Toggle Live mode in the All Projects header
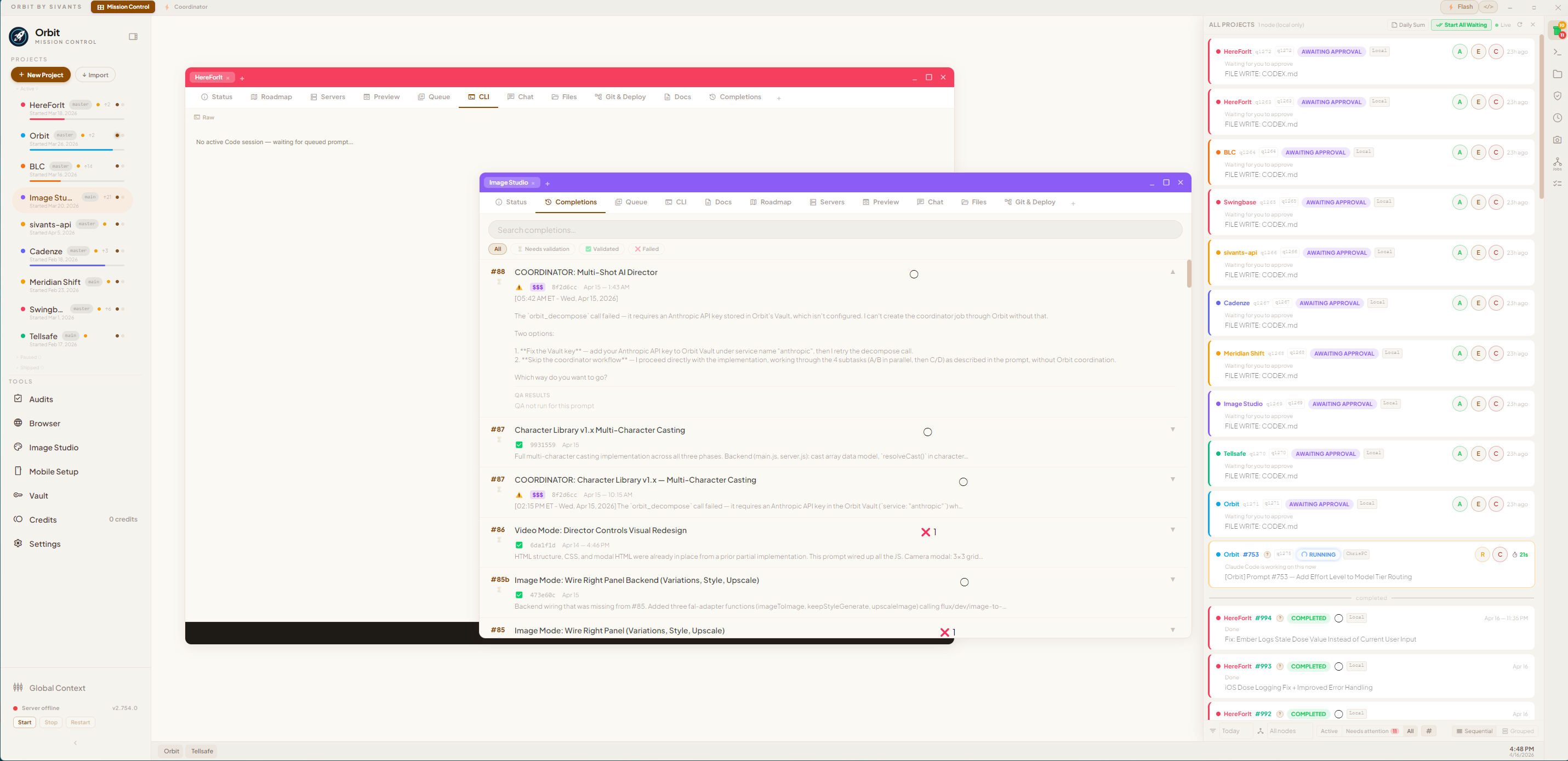Viewport: 1568px width, 761px height. click(x=1503, y=25)
